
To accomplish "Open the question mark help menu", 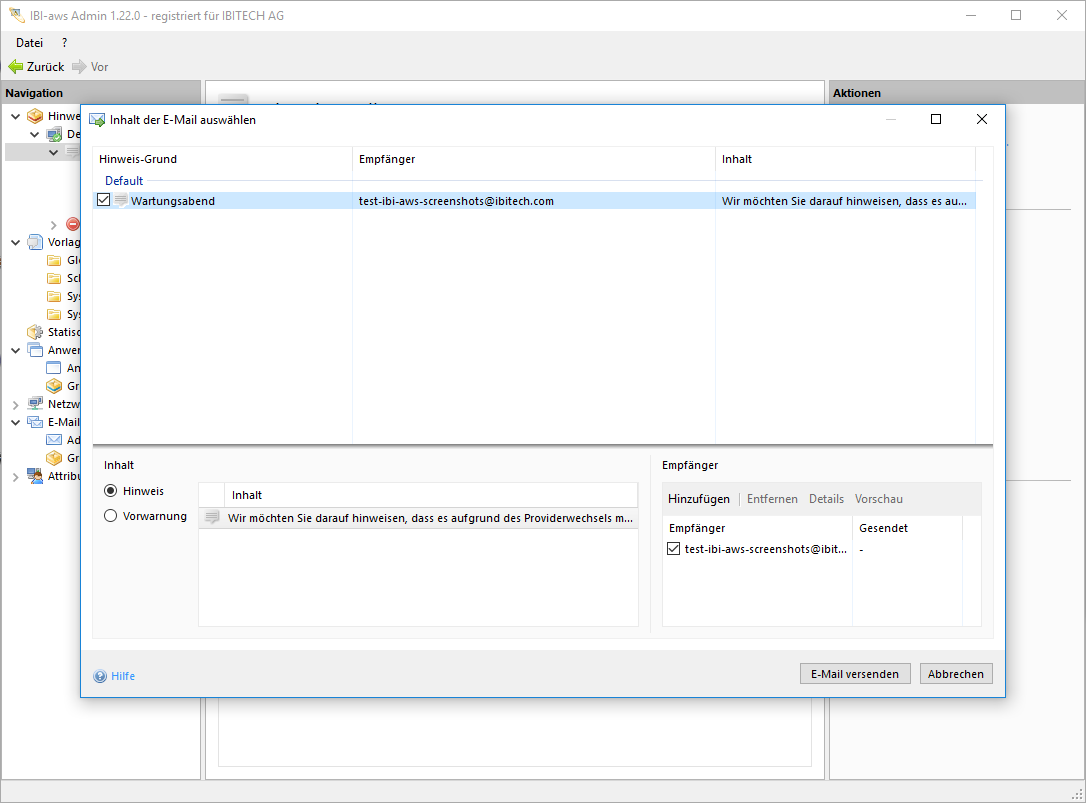I will pos(65,43).
